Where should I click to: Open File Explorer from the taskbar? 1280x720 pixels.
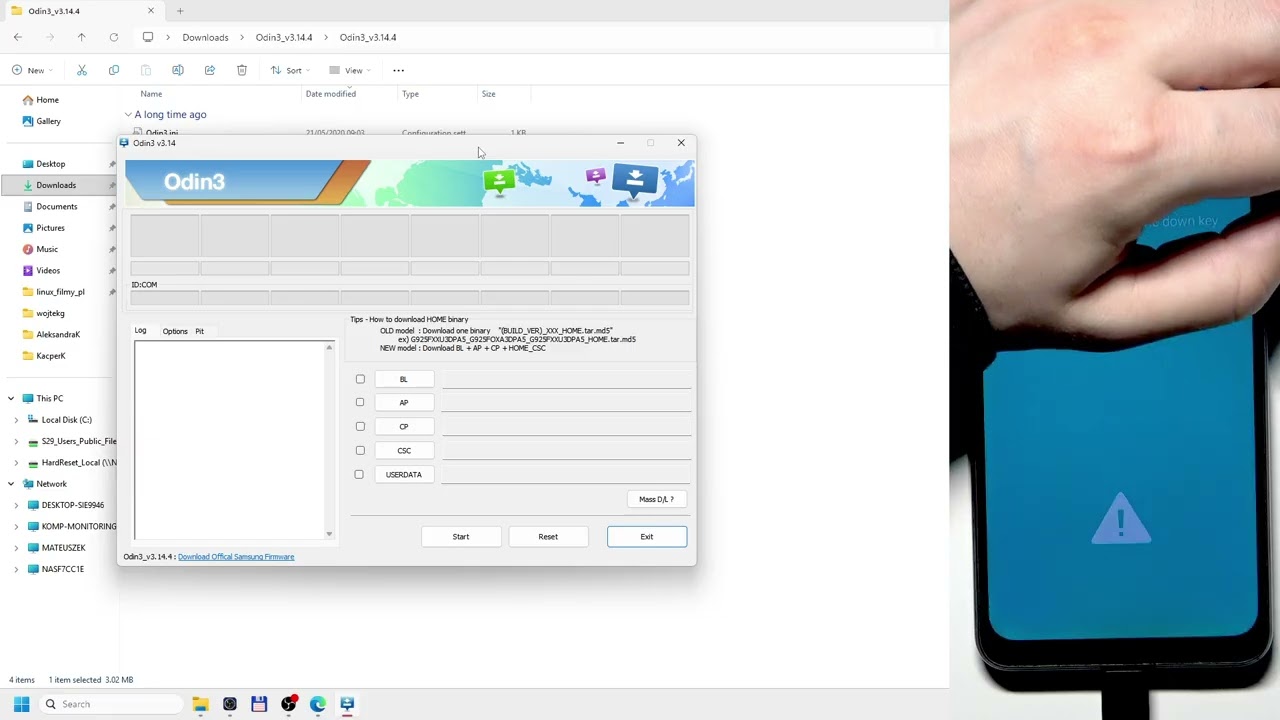click(x=200, y=704)
